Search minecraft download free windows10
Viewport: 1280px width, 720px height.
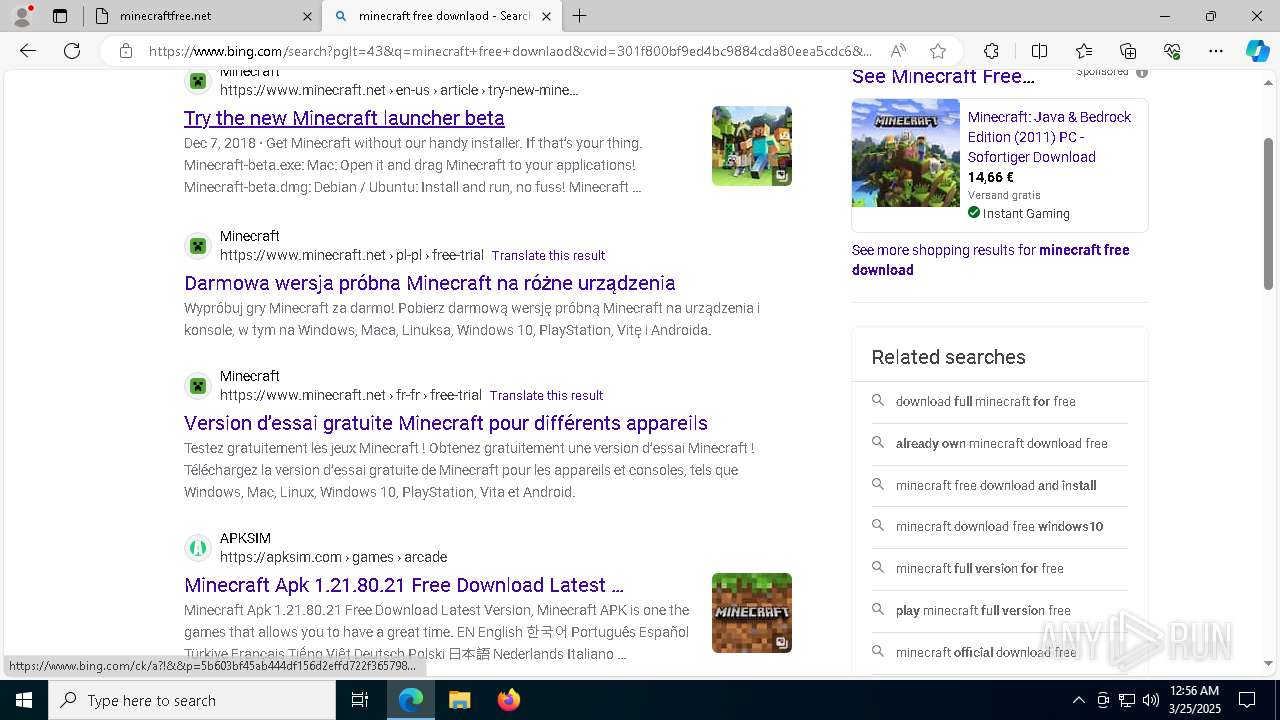pos(1000,526)
